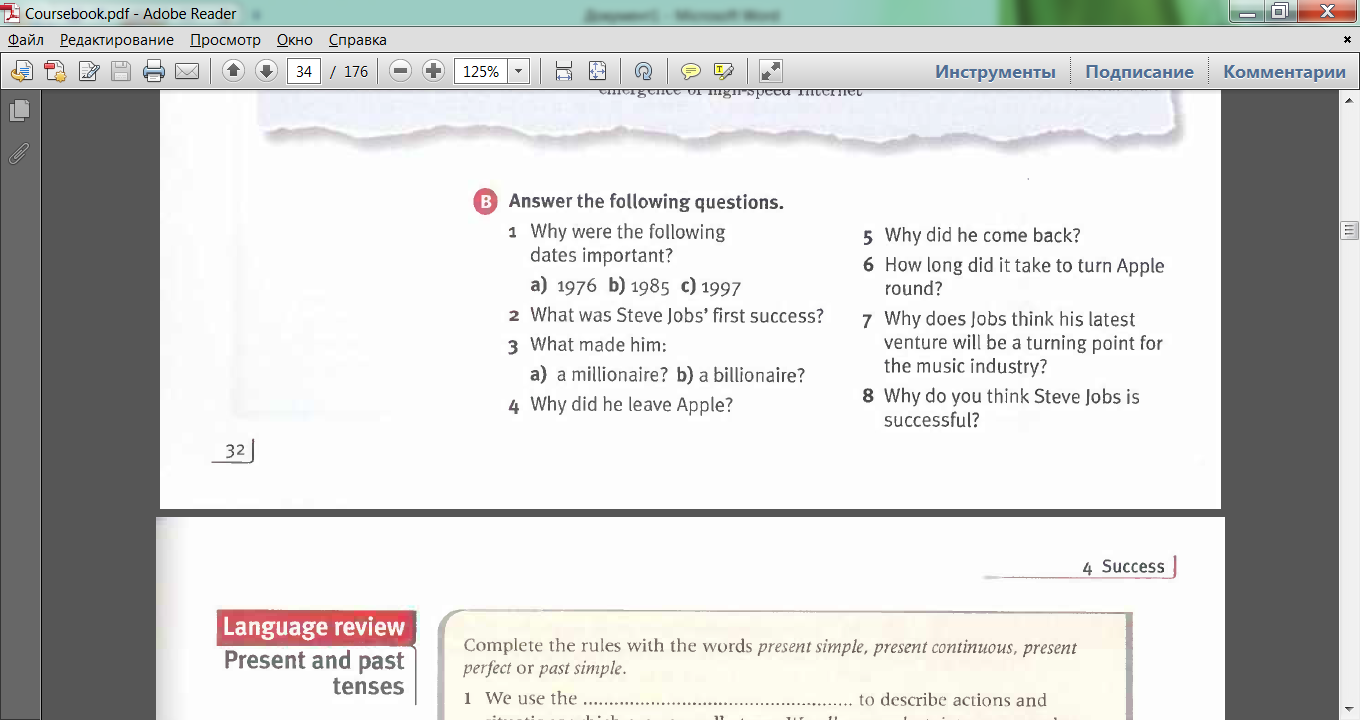Open the Подписание panel
This screenshot has height=720, width=1360.
[1139, 71]
